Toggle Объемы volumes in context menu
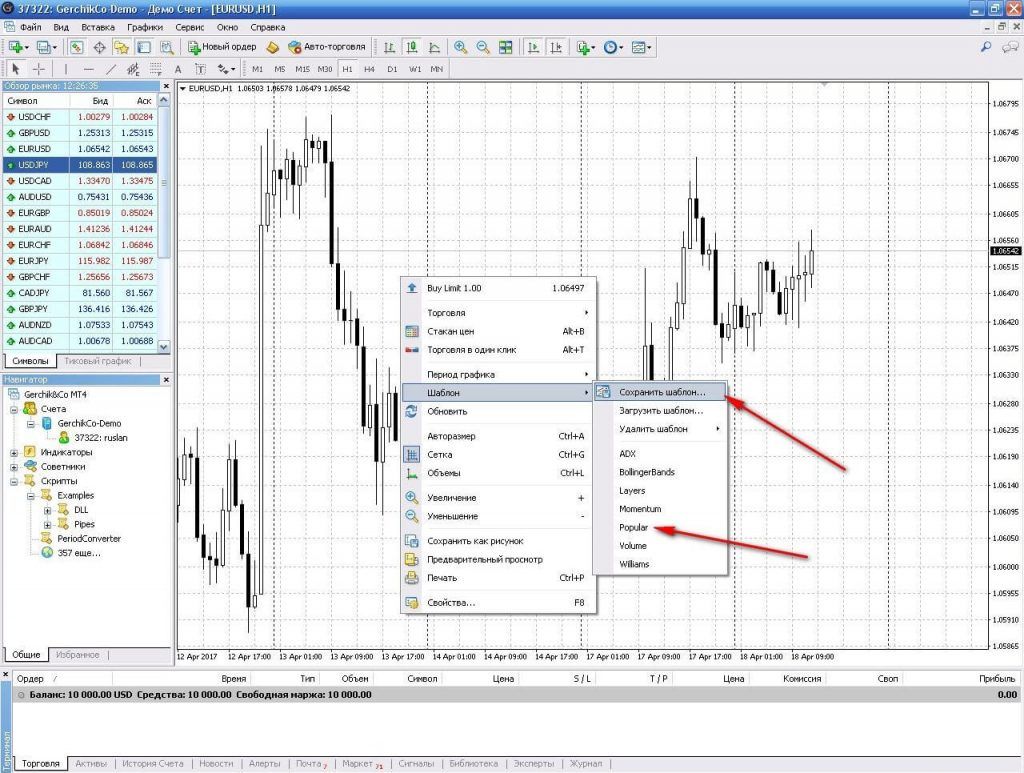 click(x=443, y=473)
